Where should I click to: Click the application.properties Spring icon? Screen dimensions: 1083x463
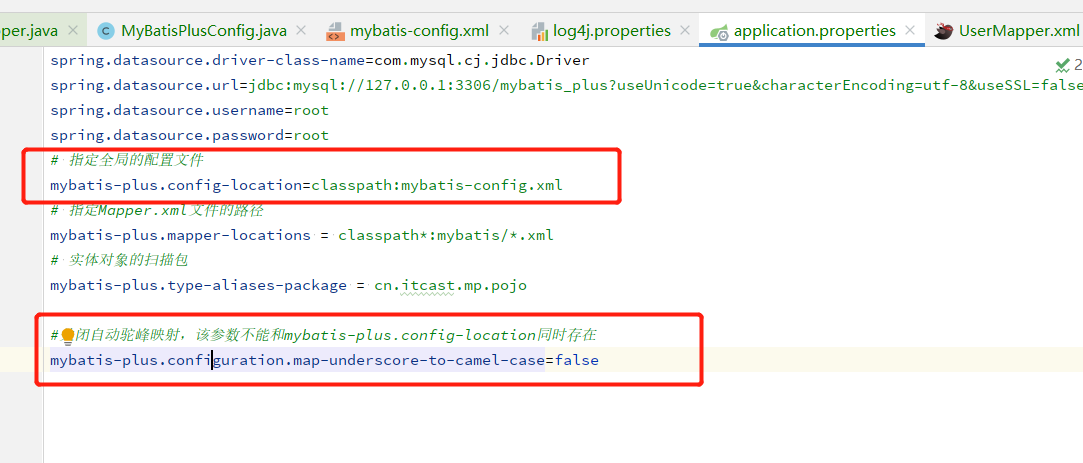(x=719, y=31)
